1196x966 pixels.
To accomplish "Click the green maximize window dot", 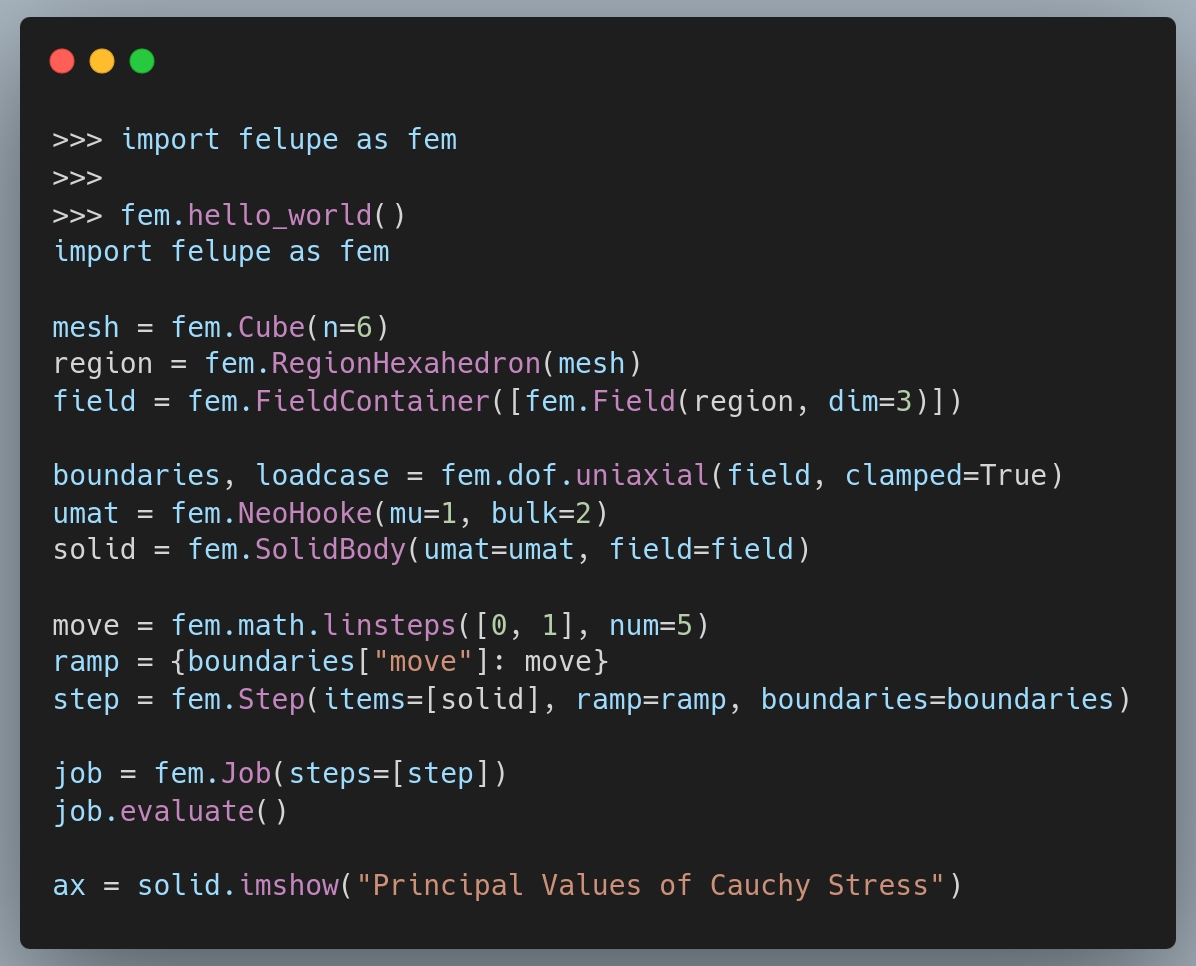I will point(142,61).
